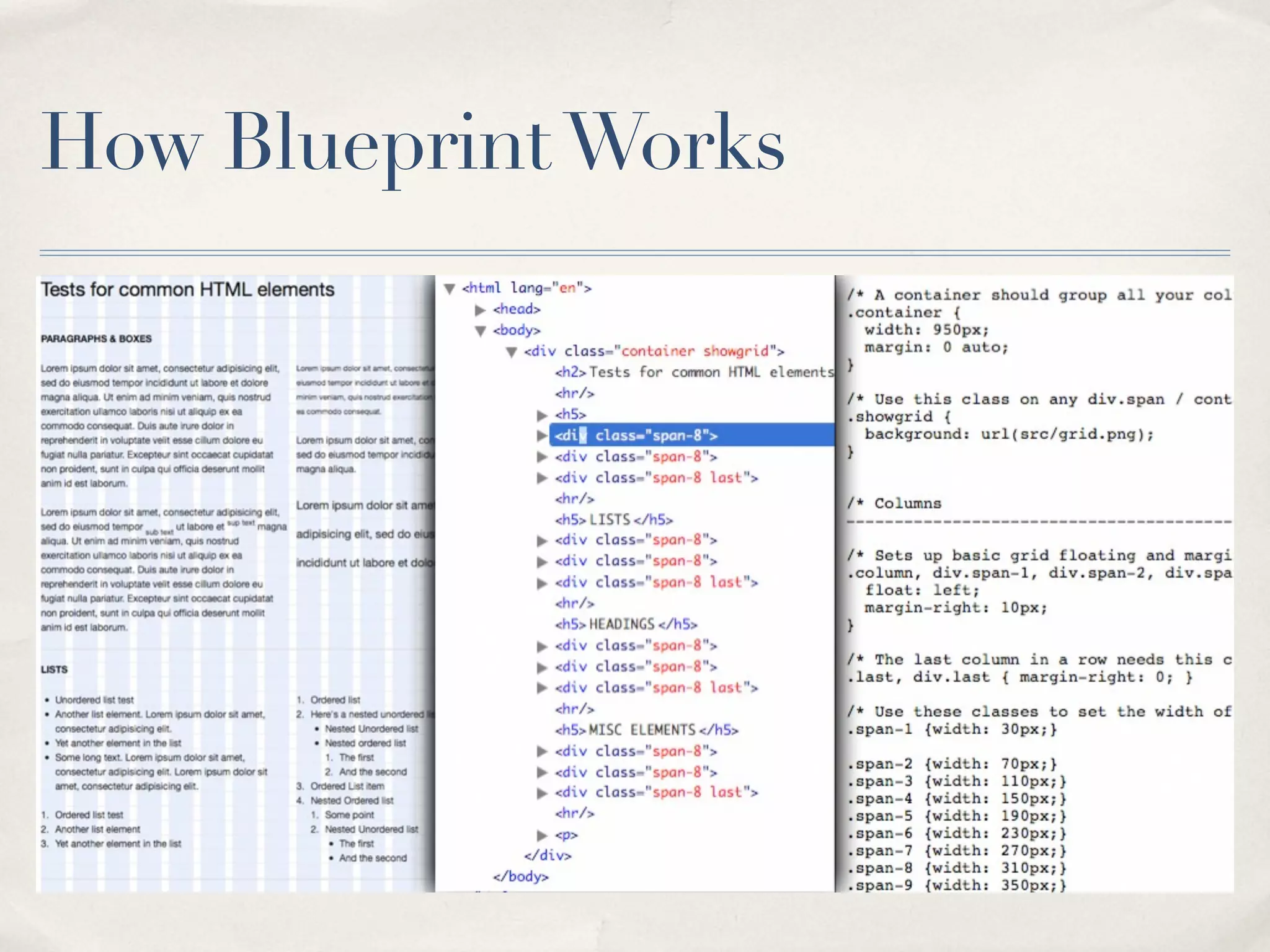The height and width of the screenshot is (952, 1270).
Task: Expand span-8 last div below HEADINGS
Action: click(x=543, y=688)
